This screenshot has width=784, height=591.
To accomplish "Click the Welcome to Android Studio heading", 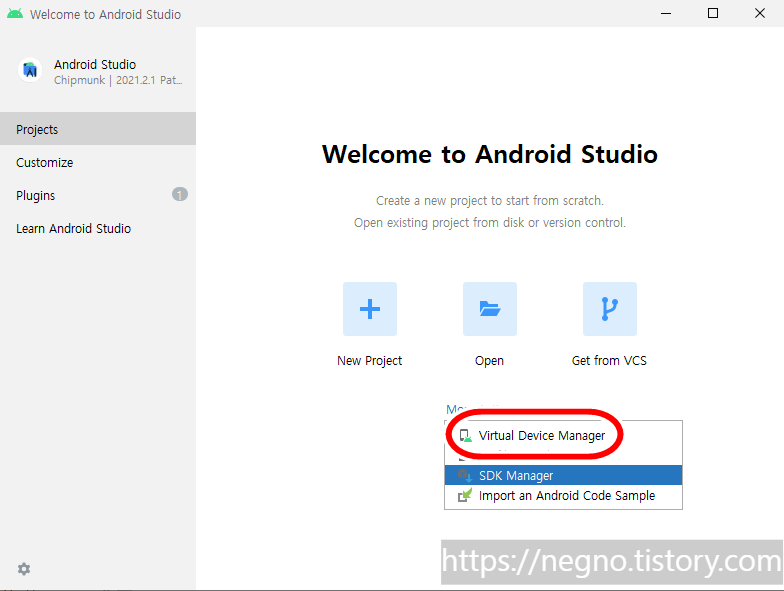I will point(490,154).
